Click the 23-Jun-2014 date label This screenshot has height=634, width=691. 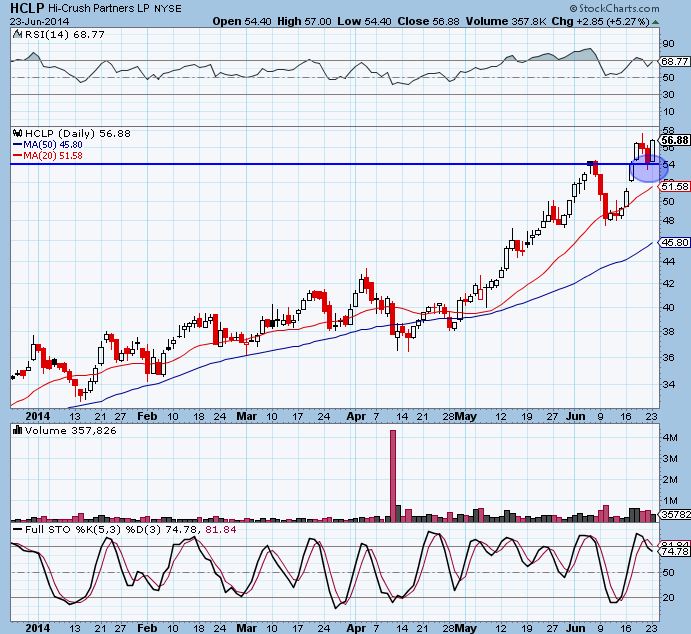(40, 21)
